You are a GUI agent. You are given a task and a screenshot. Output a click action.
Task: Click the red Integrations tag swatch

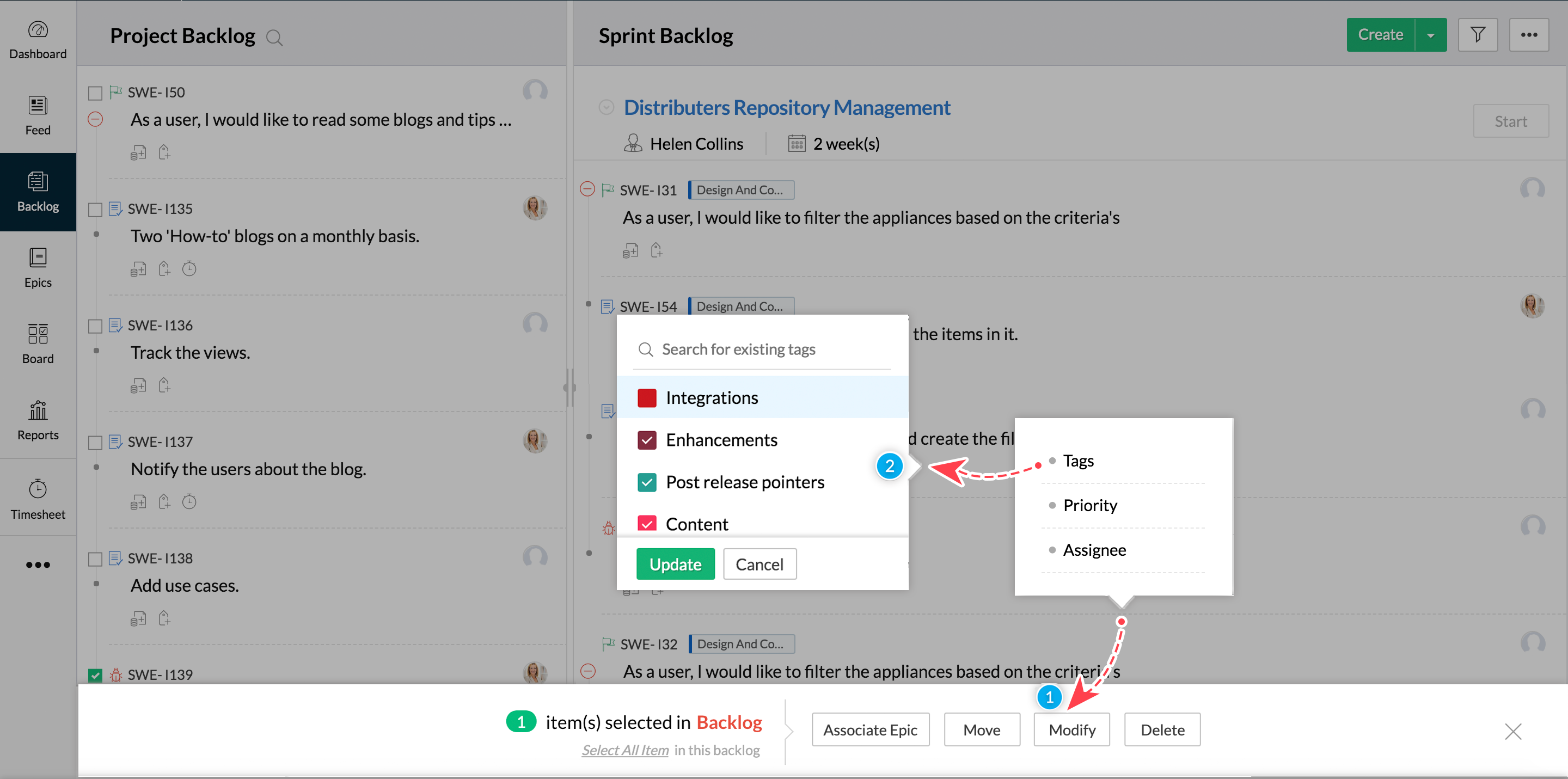click(646, 397)
